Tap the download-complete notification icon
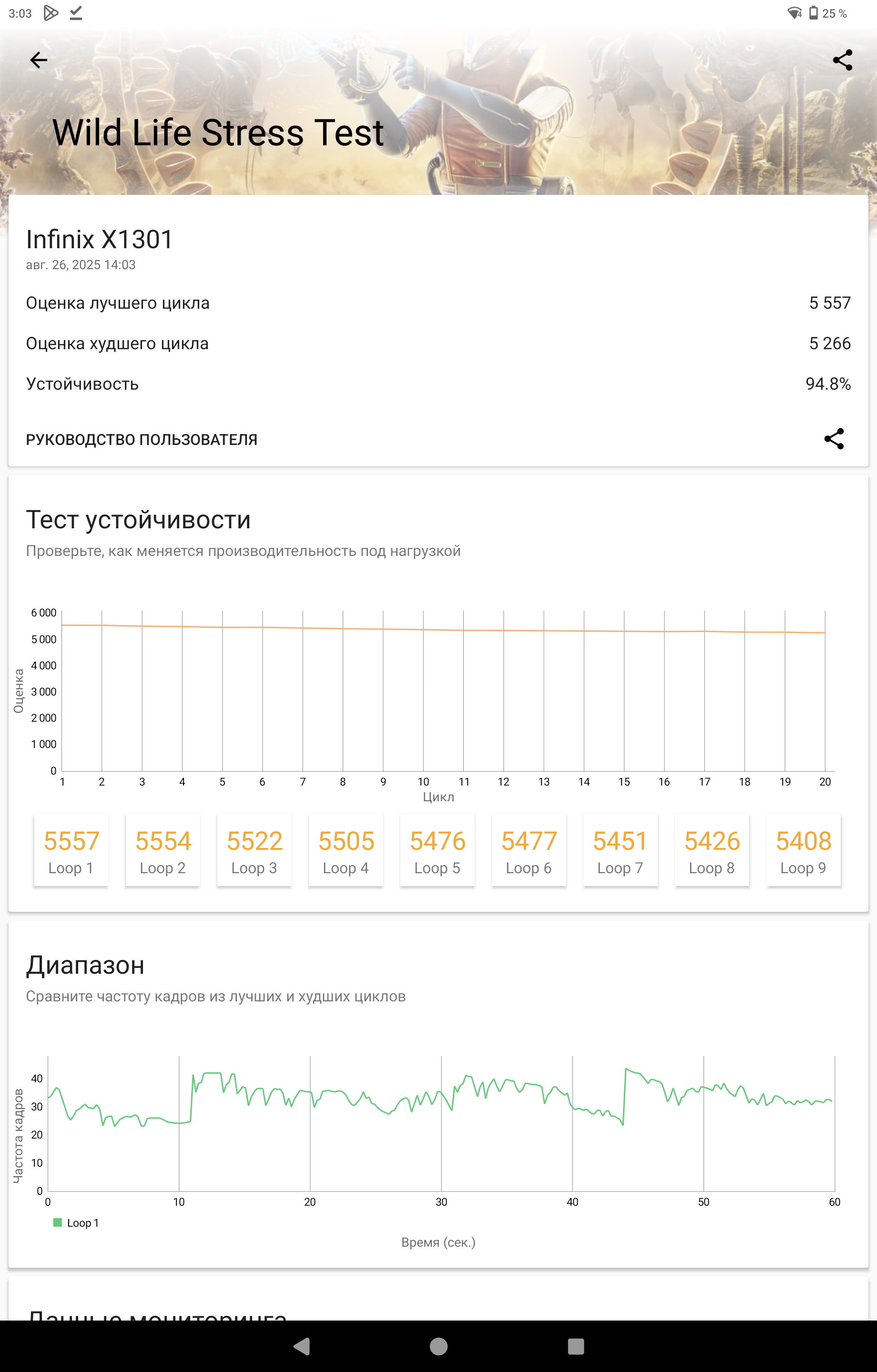This screenshot has height=1372, width=877. click(76, 12)
